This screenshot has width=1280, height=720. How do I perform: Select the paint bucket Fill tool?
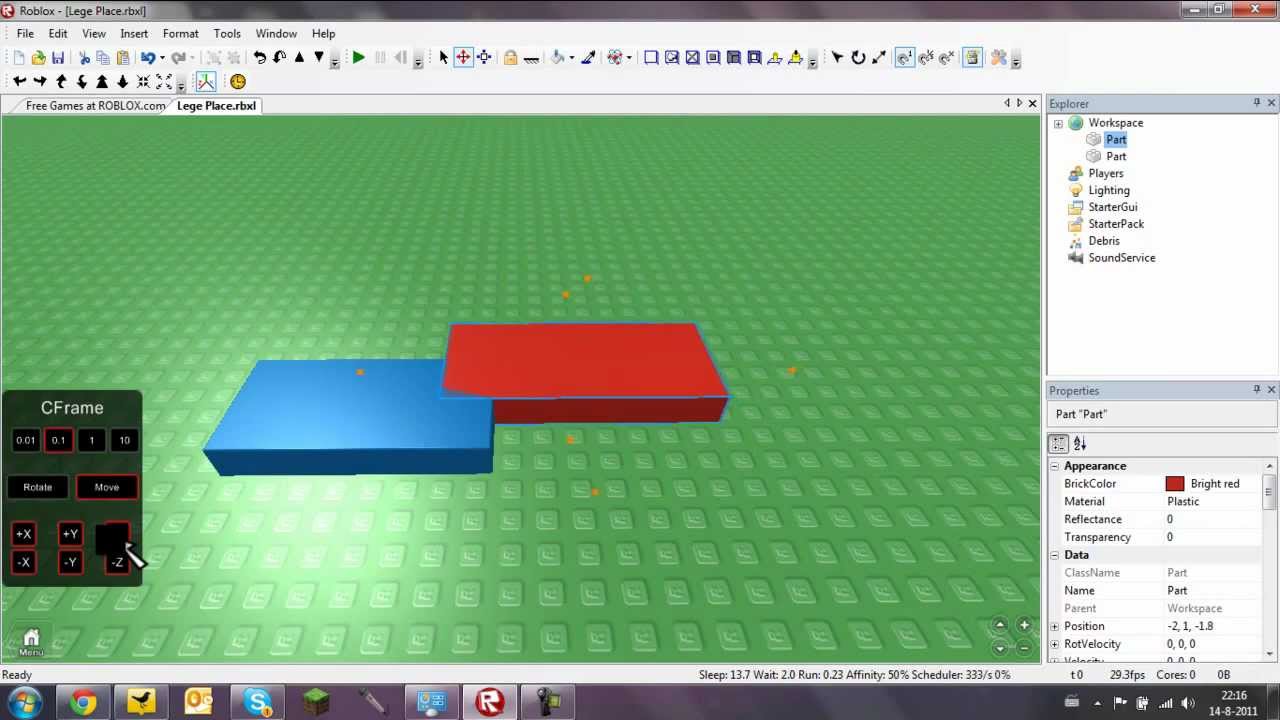pos(558,58)
